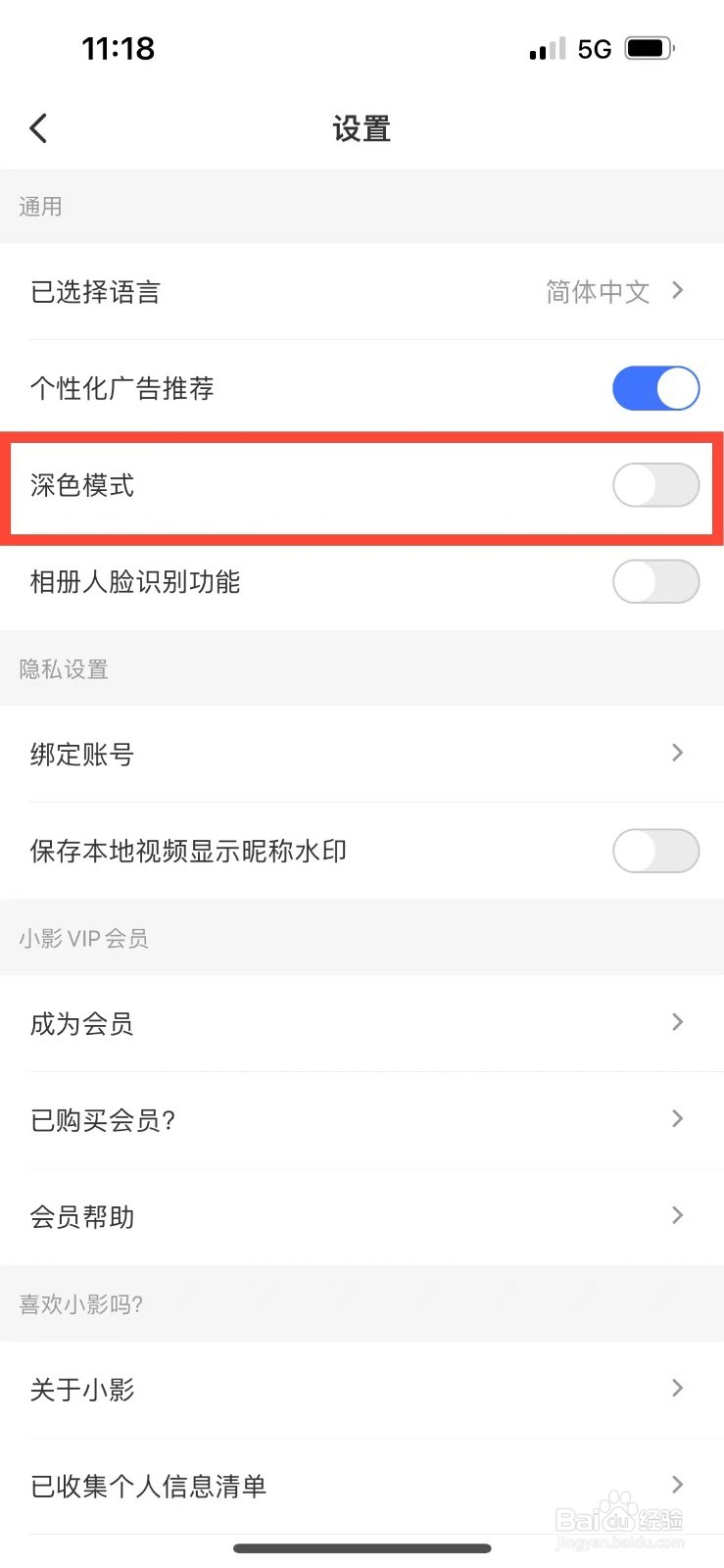Tap the 关于小影 about entry
The height and width of the screenshot is (1568, 724).
pyautogui.click(x=82, y=1390)
